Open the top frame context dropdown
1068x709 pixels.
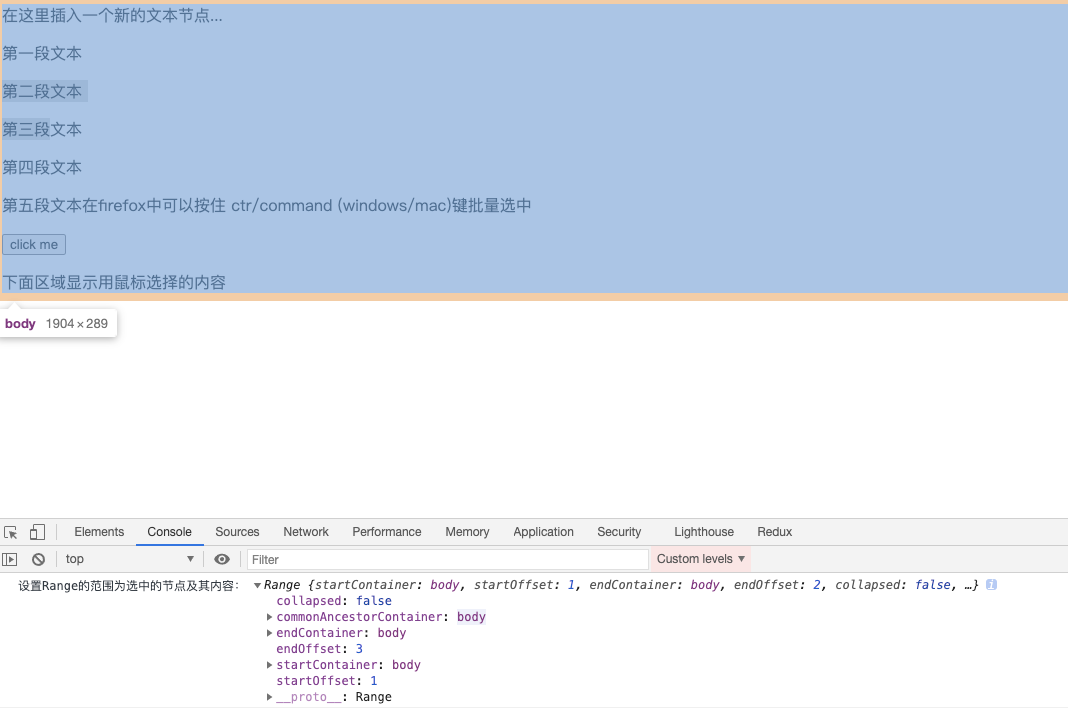coord(130,558)
